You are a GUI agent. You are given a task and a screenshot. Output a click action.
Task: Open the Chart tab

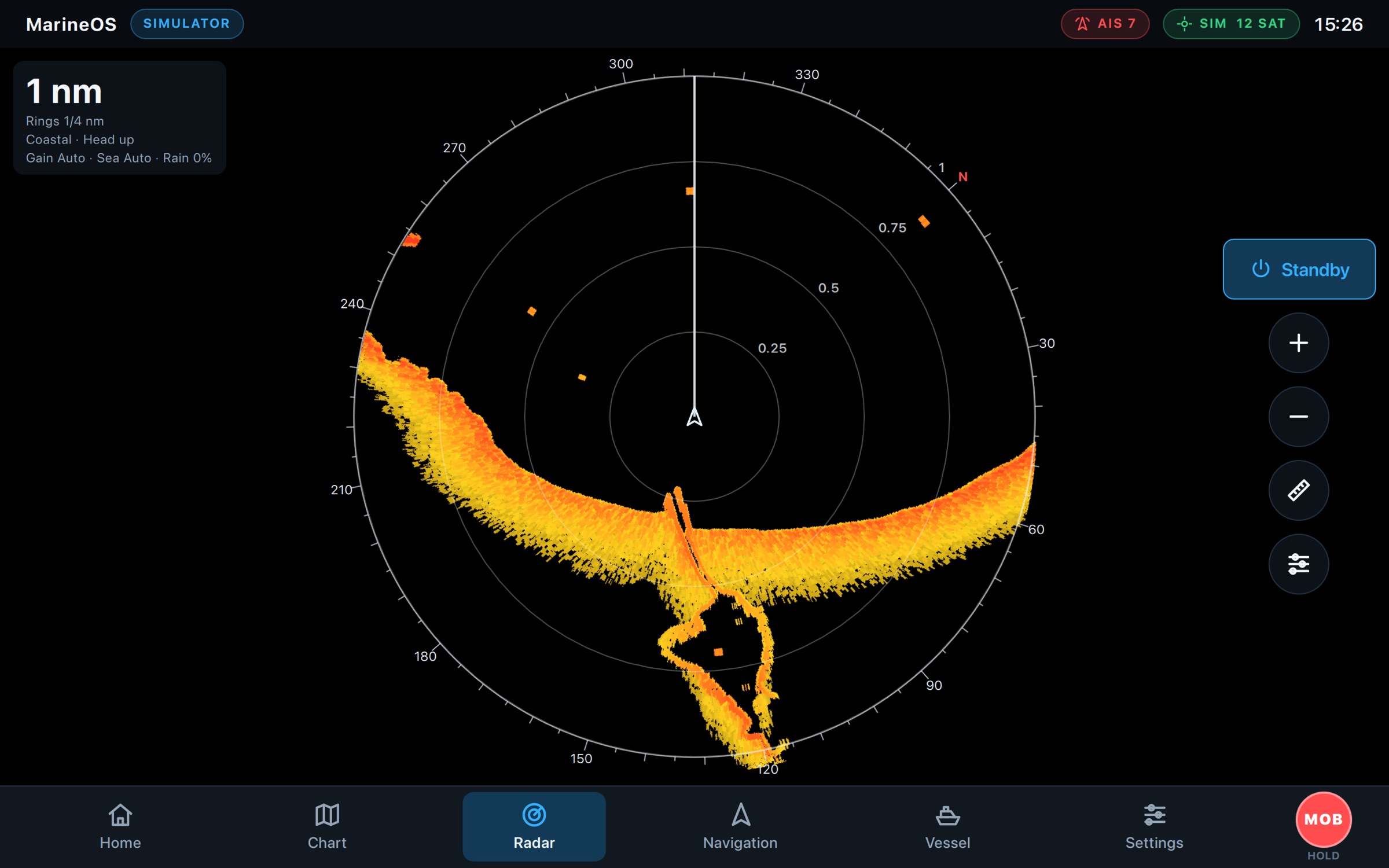327,826
